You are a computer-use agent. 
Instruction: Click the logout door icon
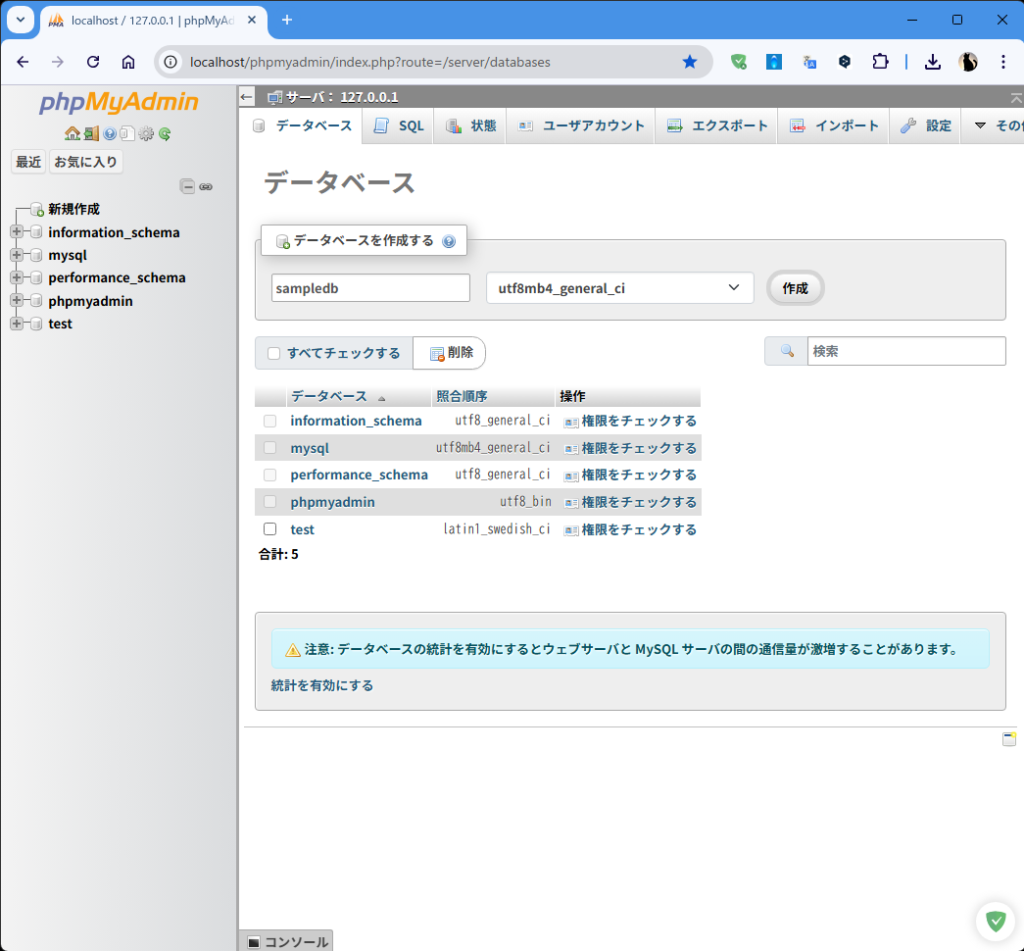click(x=91, y=134)
